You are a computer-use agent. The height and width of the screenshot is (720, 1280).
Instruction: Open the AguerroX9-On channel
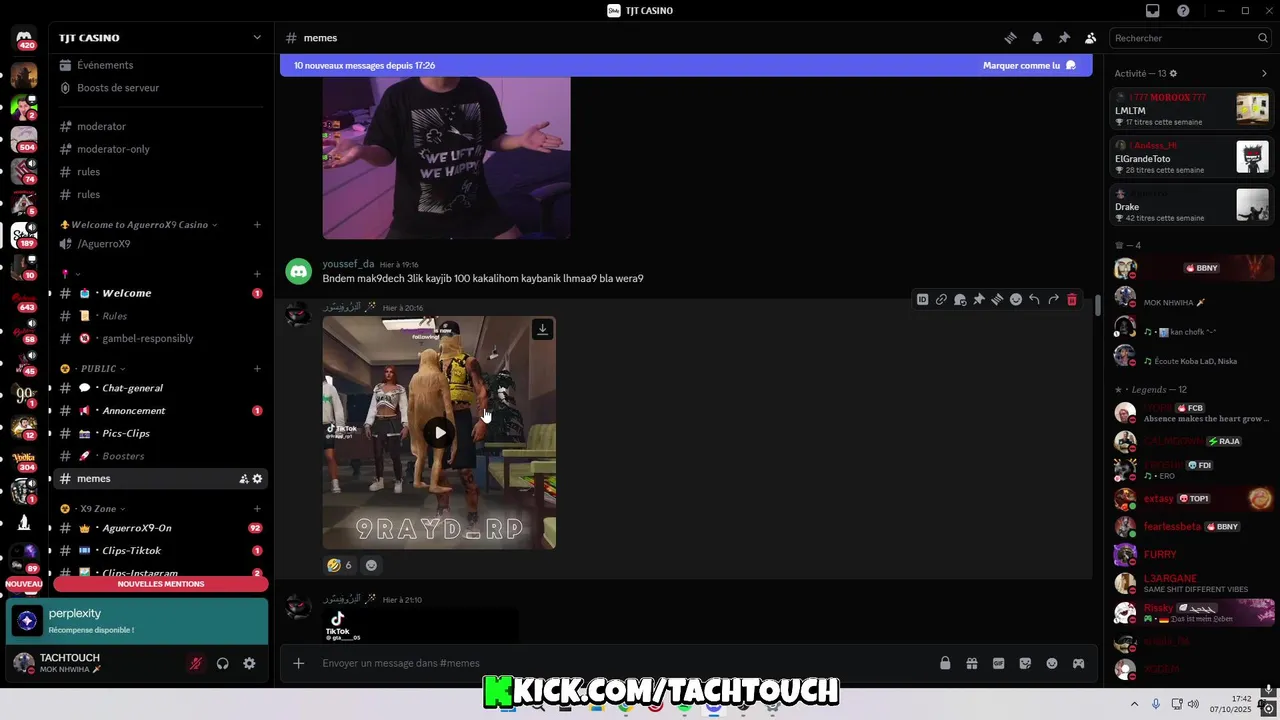tap(160, 528)
